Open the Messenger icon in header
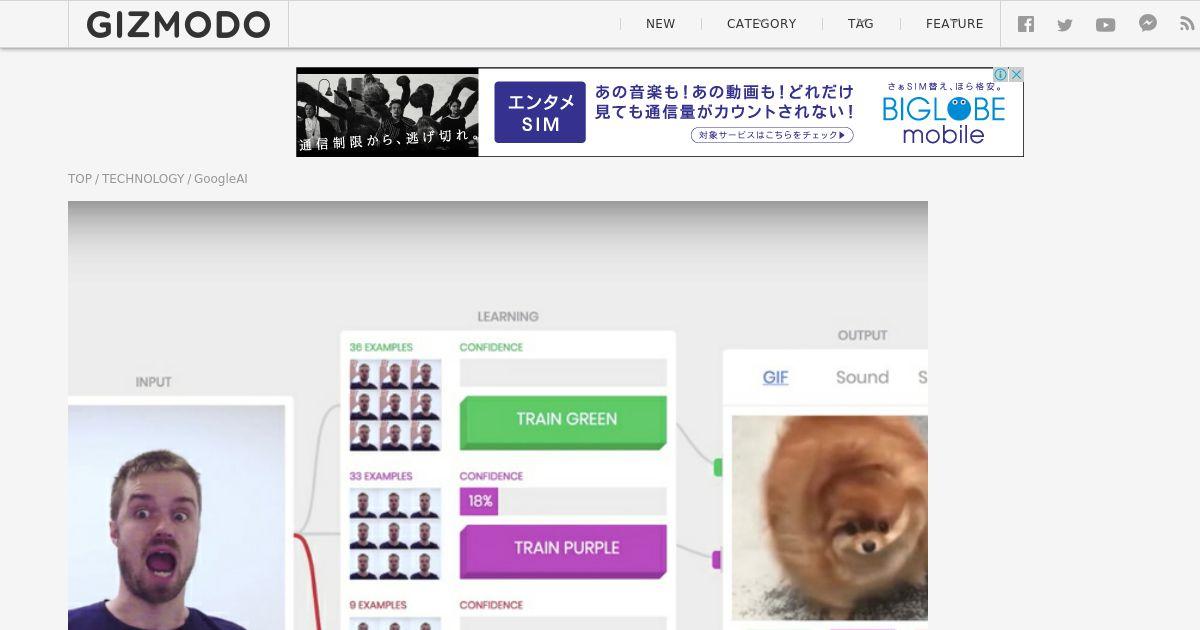 click(x=1148, y=23)
